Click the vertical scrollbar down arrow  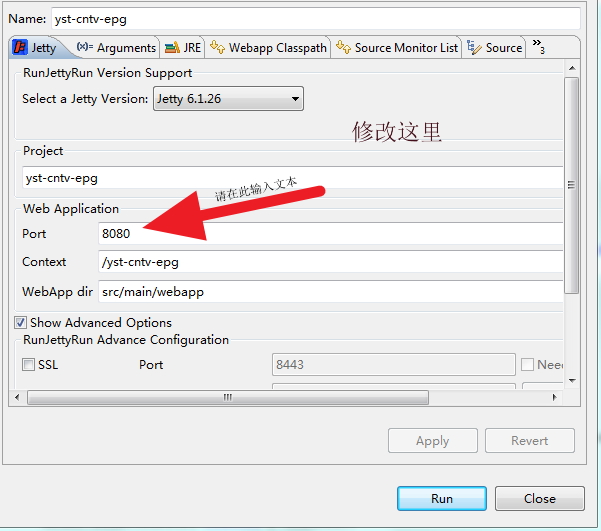572,381
